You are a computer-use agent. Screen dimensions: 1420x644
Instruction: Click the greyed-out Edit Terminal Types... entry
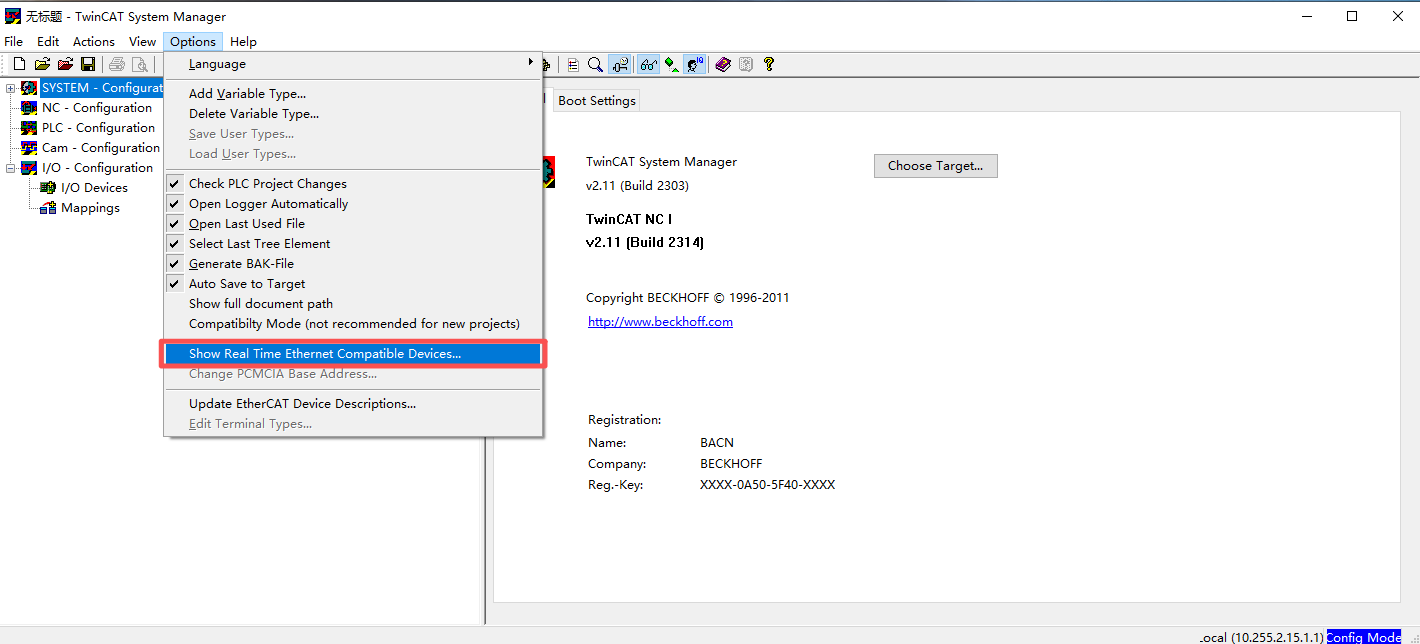(353, 424)
